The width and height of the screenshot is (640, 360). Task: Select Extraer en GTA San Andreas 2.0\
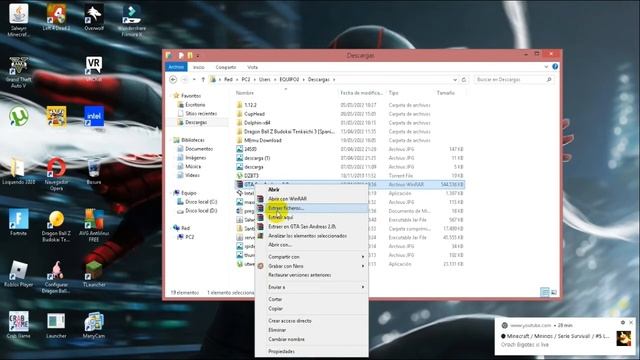click(x=311, y=227)
